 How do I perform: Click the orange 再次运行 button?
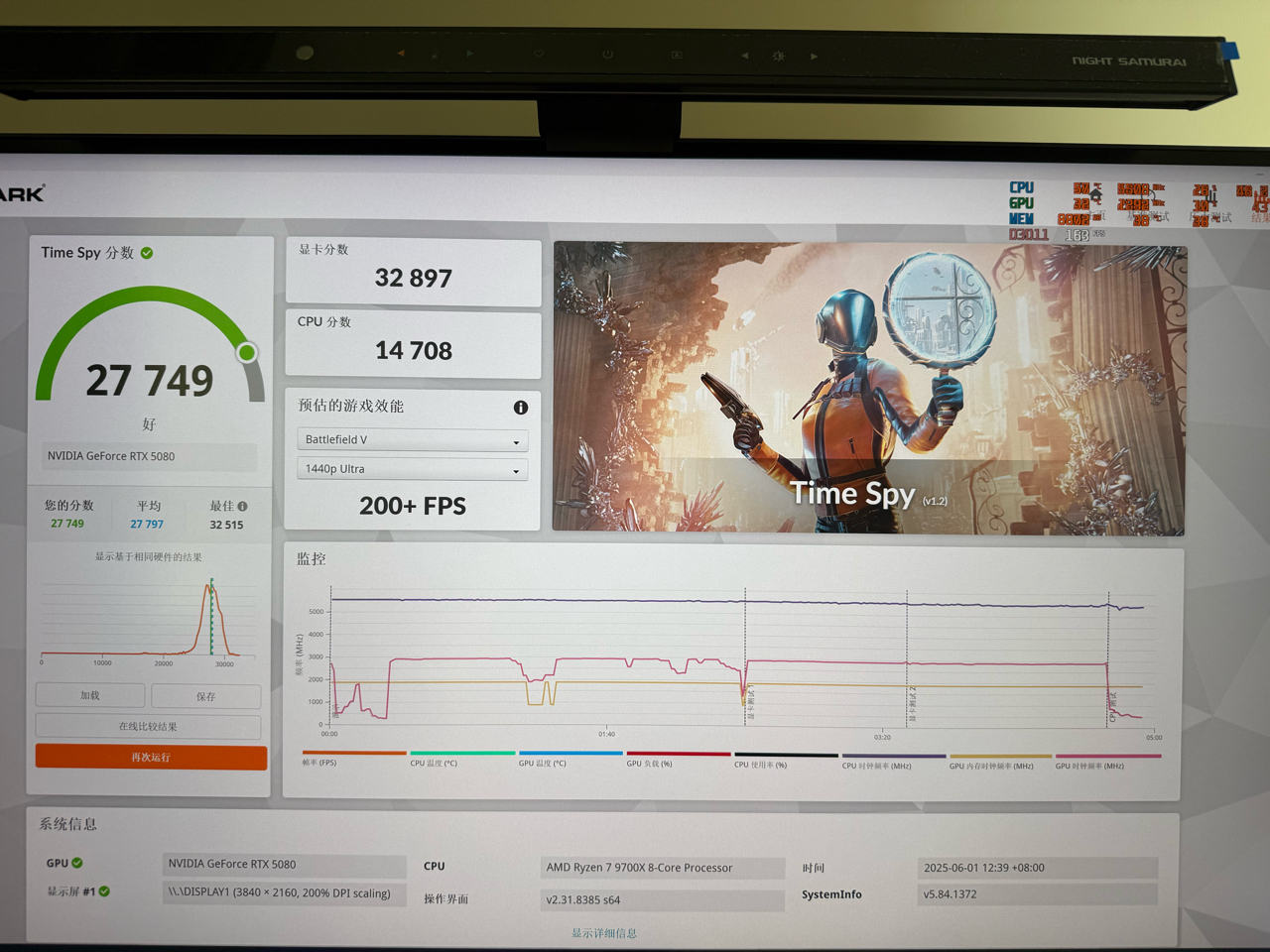point(151,757)
